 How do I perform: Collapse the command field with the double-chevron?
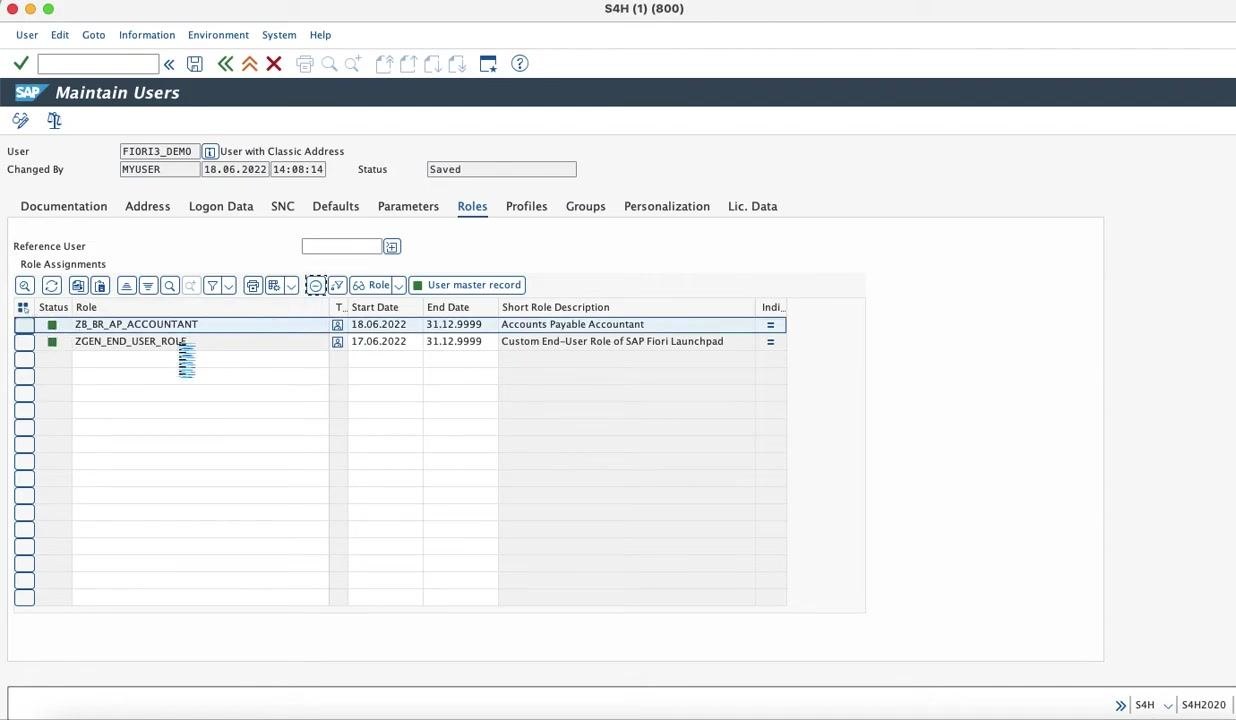click(x=169, y=64)
